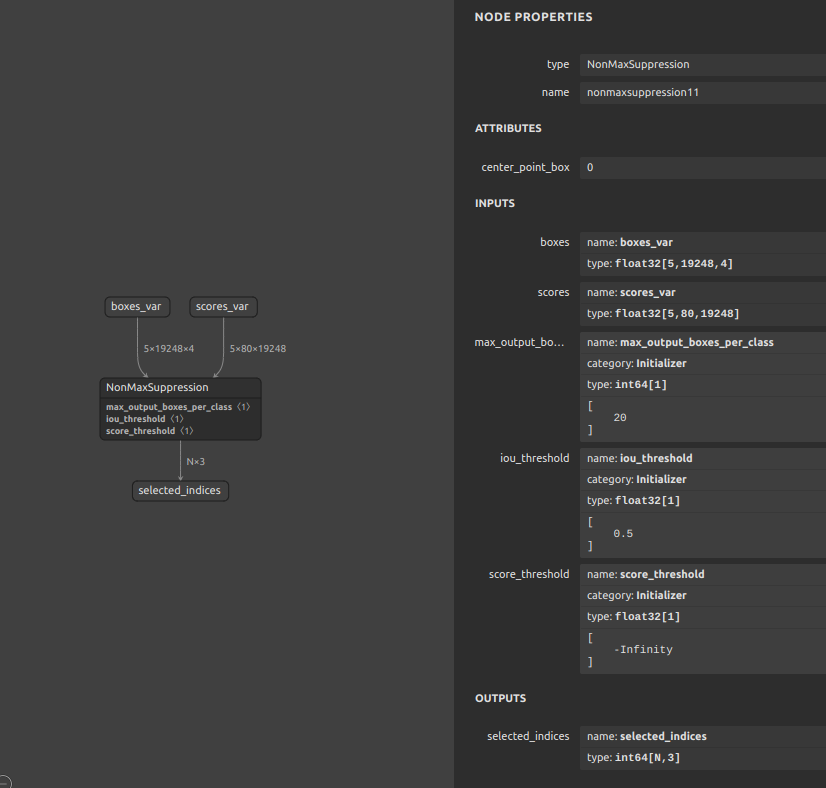Click the type float32[5,19248,4] row
Image resolution: width=826 pixels, height=788 pixels.
(703, 264)
